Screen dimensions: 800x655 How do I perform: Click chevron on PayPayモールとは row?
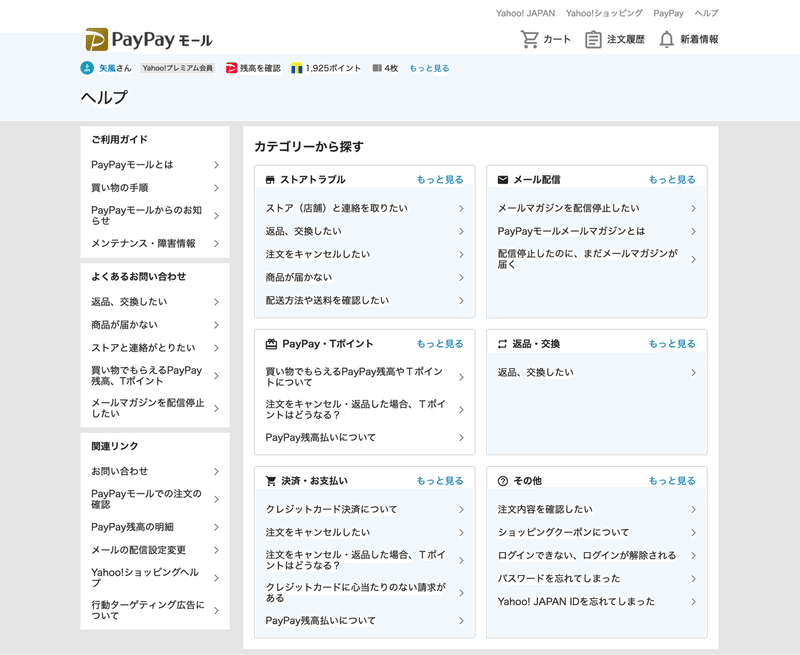click(x=216, y=165)
